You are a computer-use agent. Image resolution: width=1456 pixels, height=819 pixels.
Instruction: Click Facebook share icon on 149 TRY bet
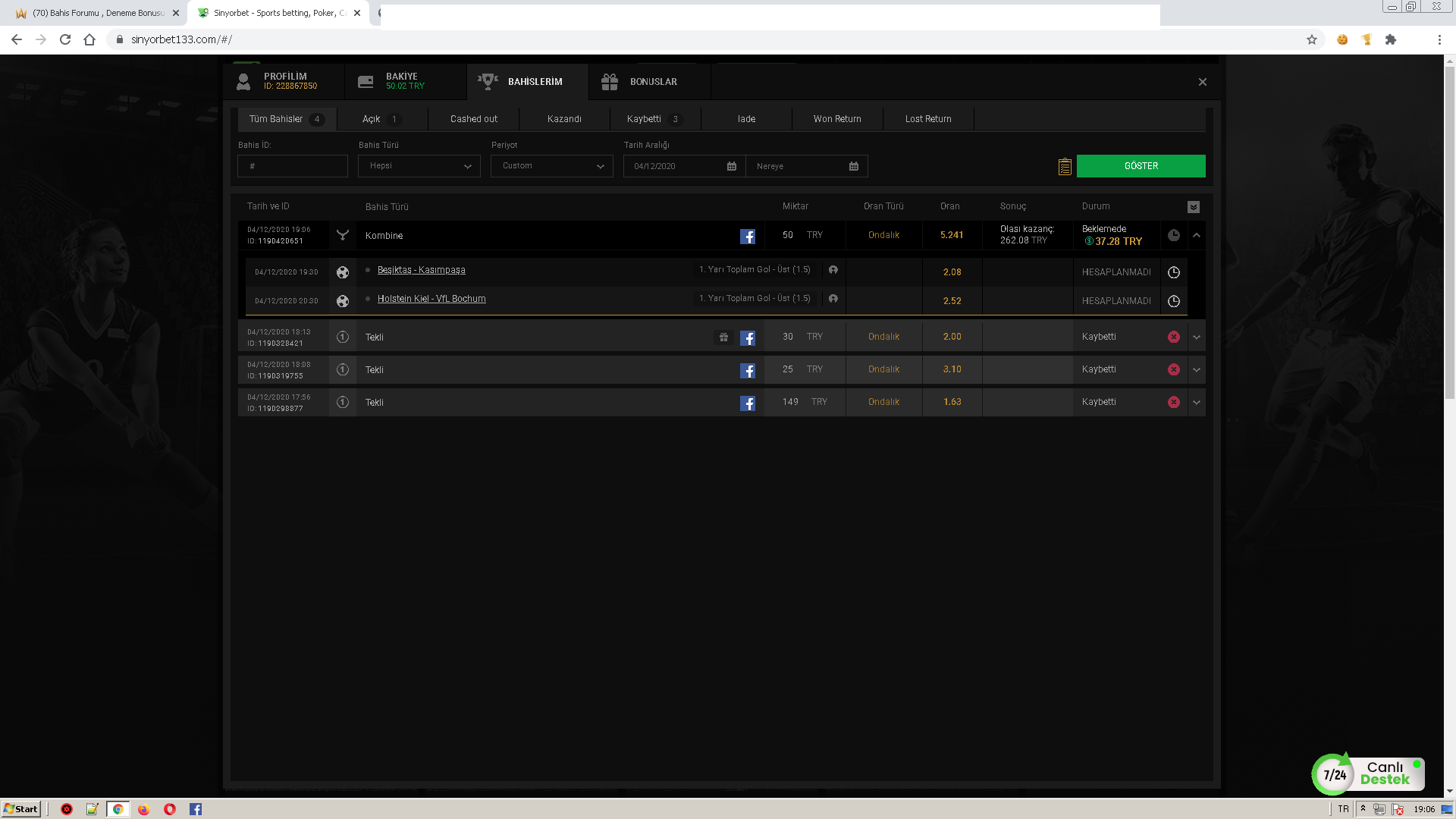747,403
